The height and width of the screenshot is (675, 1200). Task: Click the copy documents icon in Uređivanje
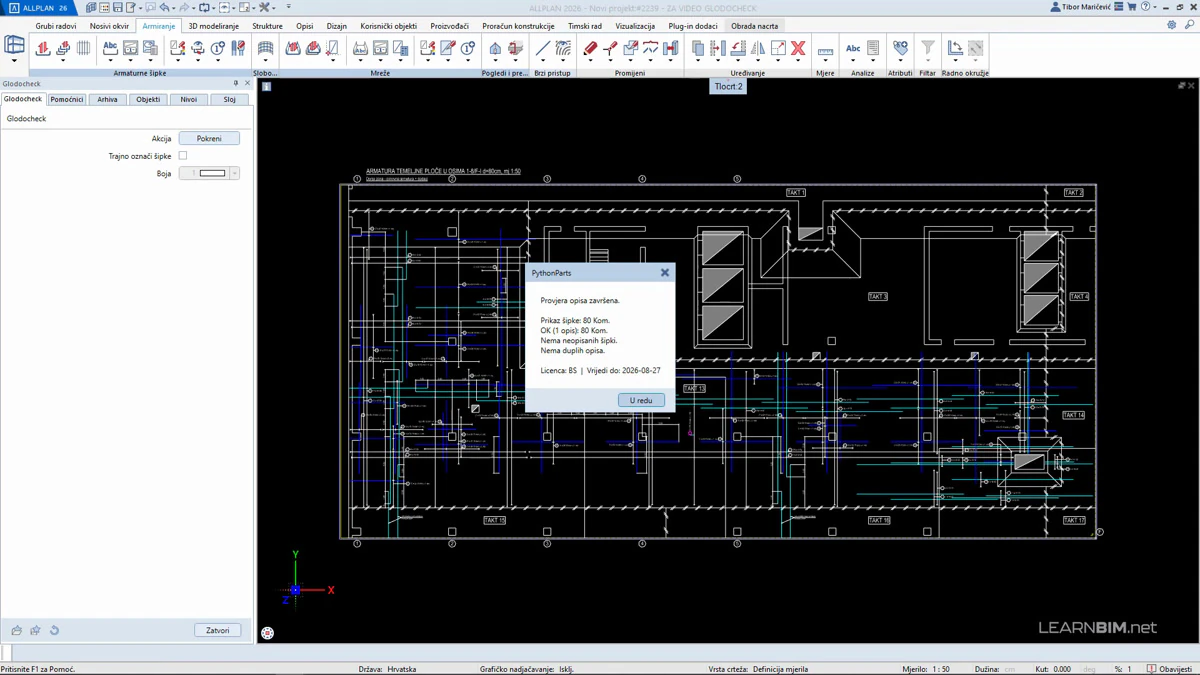pos(698,47)
